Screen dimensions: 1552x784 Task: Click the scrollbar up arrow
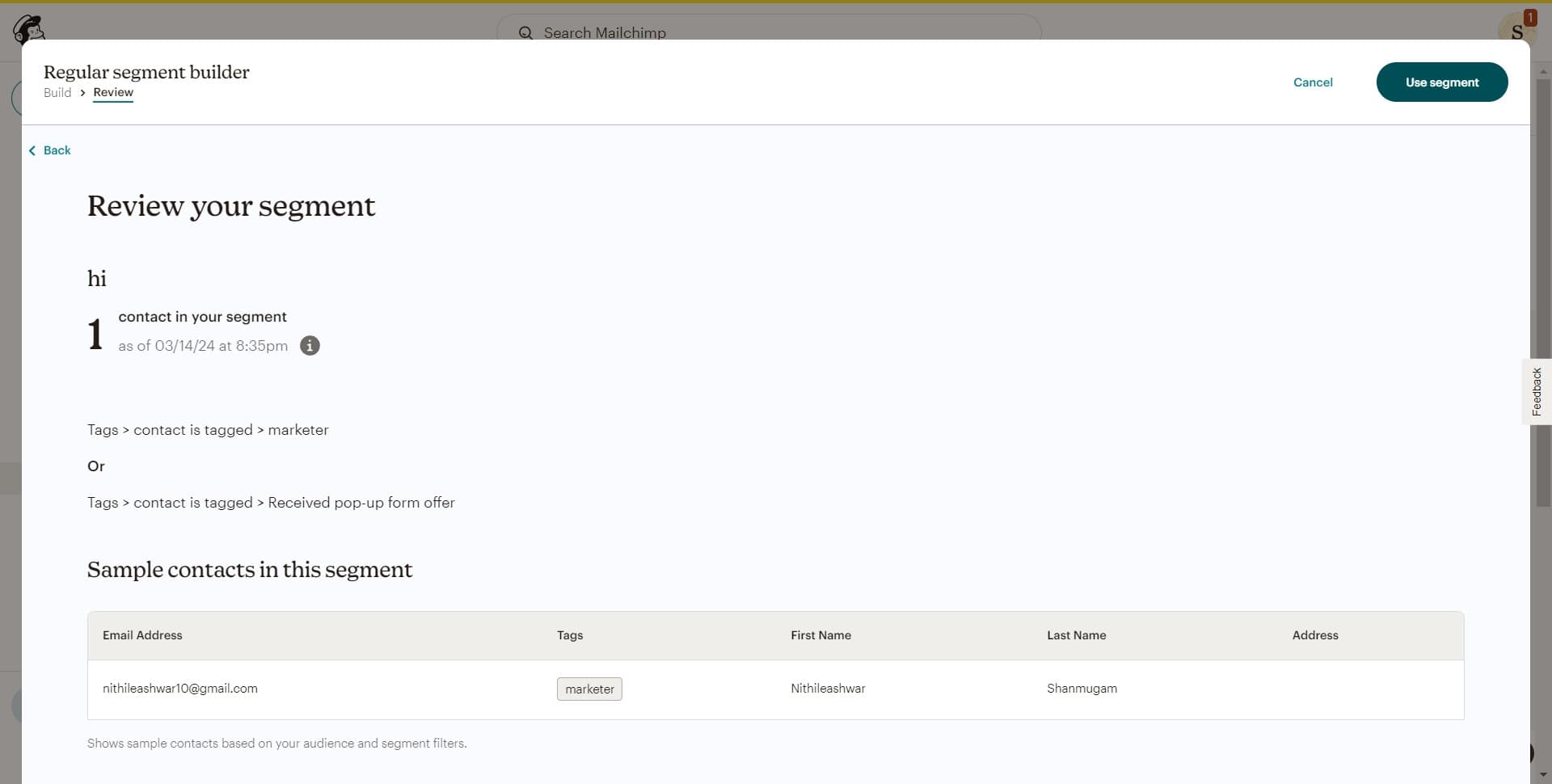(1543, 72)
